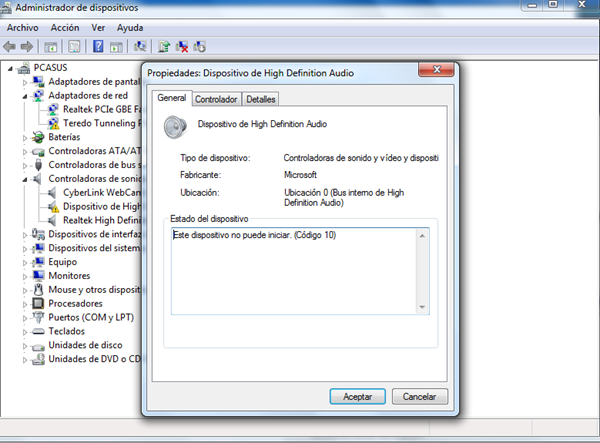The height and width of the screenshot is (443, 600).
Task: Select the Unidades de disco tree item
Action: (x=85, y=345)
